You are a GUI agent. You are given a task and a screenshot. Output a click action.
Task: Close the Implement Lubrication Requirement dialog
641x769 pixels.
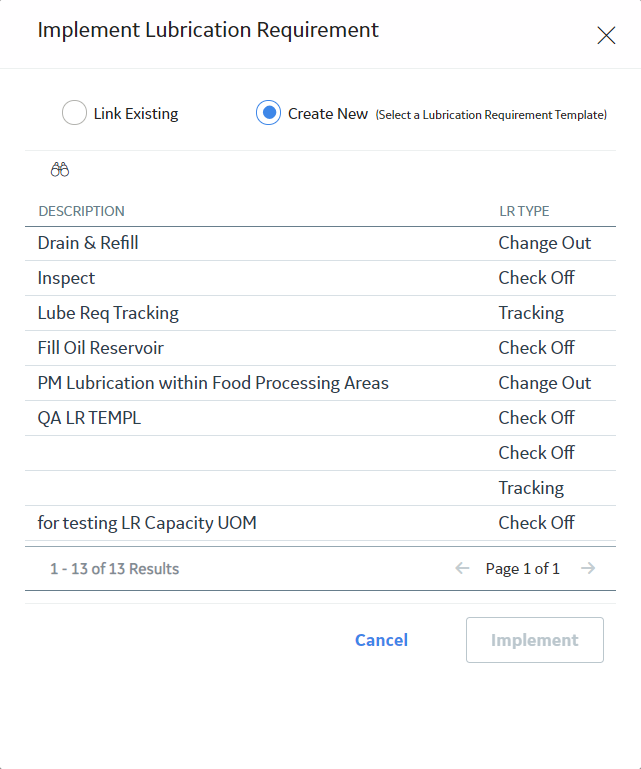[x=606, y=35]
